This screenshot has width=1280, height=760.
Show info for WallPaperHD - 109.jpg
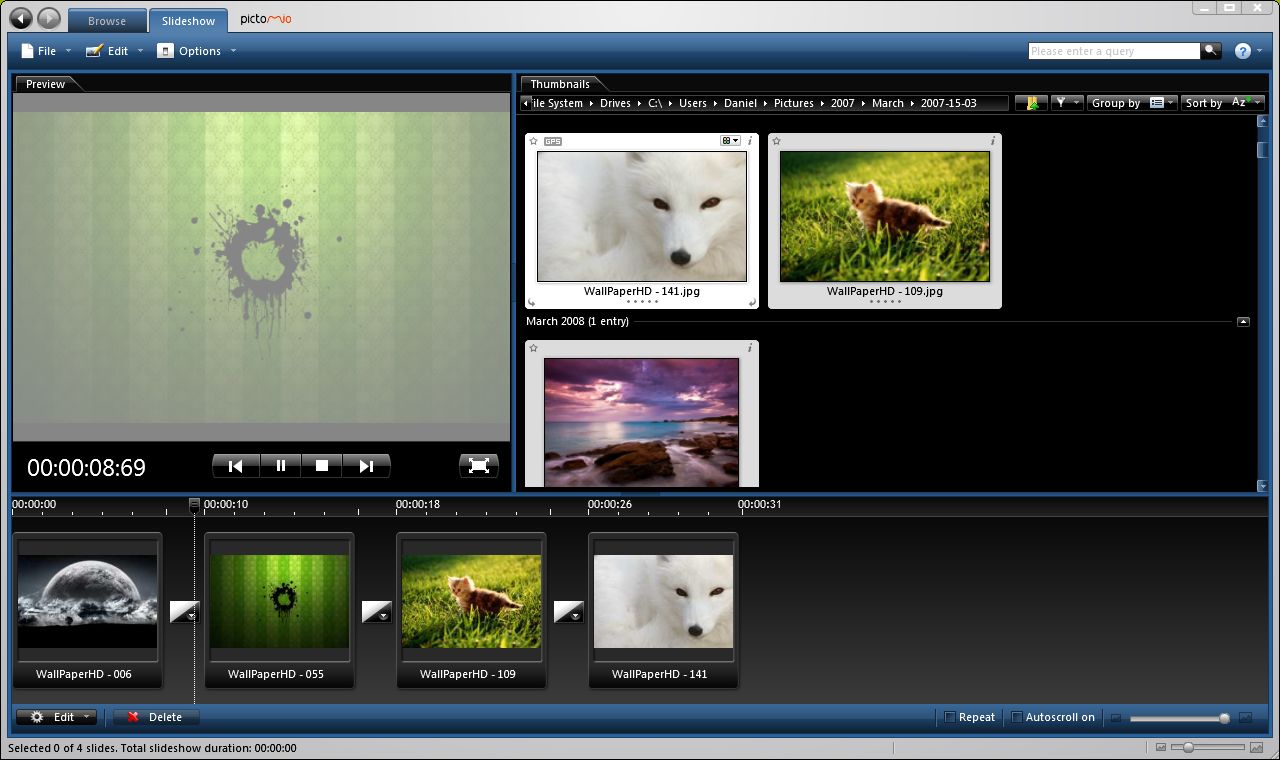point(993,141)
